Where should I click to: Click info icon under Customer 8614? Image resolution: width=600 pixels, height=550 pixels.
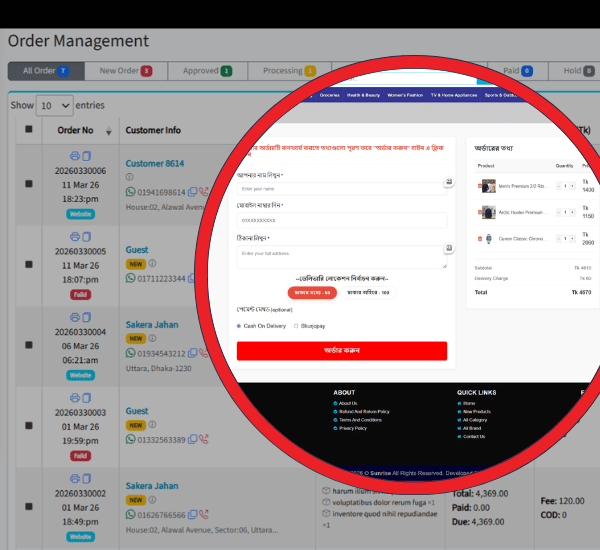click(129, 177)
